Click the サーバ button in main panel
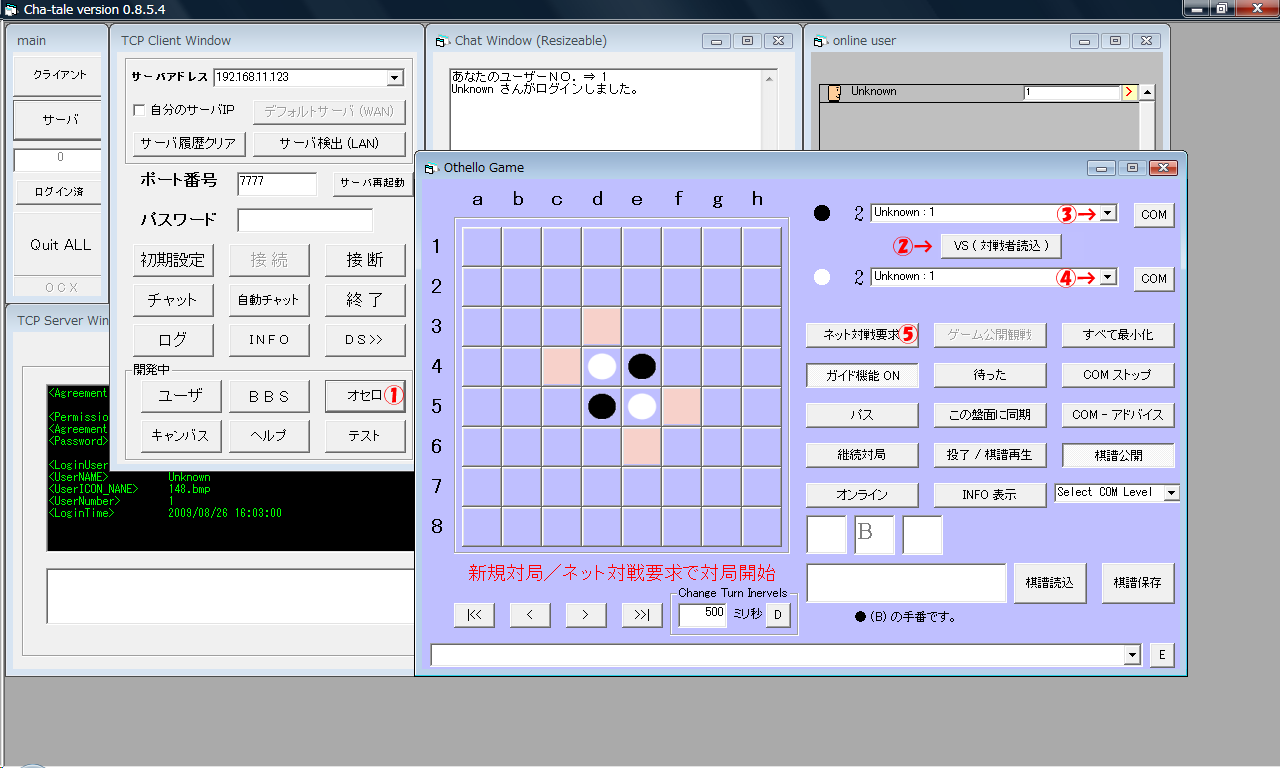The width and height of the screenshot is (1280, 768). tap(59, 119)
